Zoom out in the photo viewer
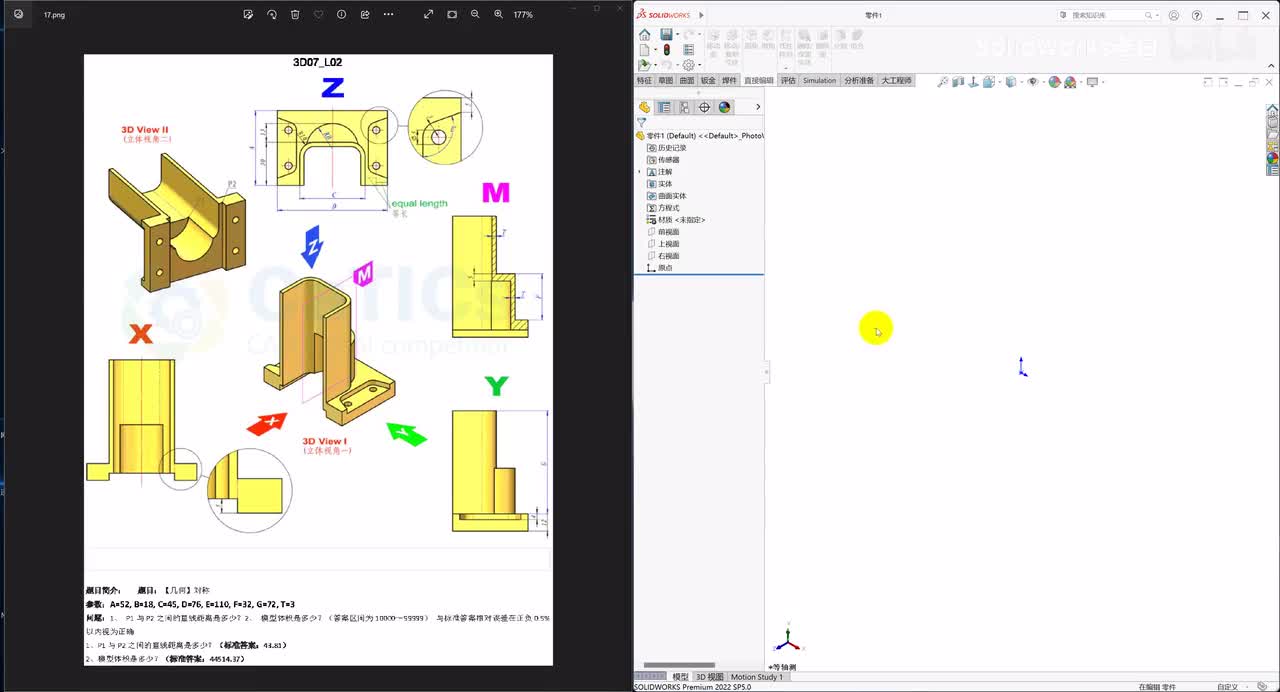Image resolution: width=1280 pixels, height=692 pixels. click(475, 15)
